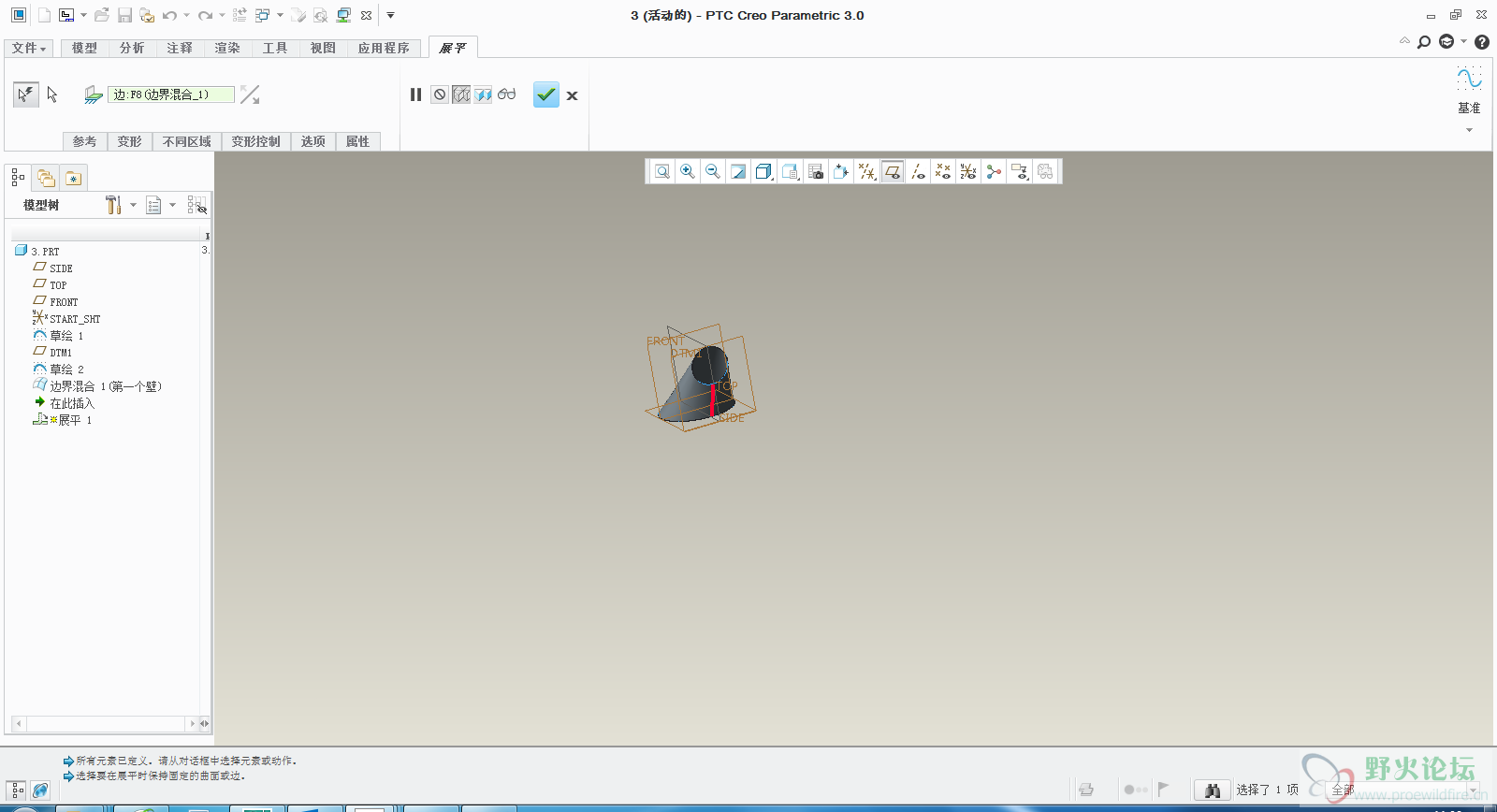Screen dimensions: 1497x812
Task: Switch to the 渲染 ribbon tab
Action: [x=227, y=48]
